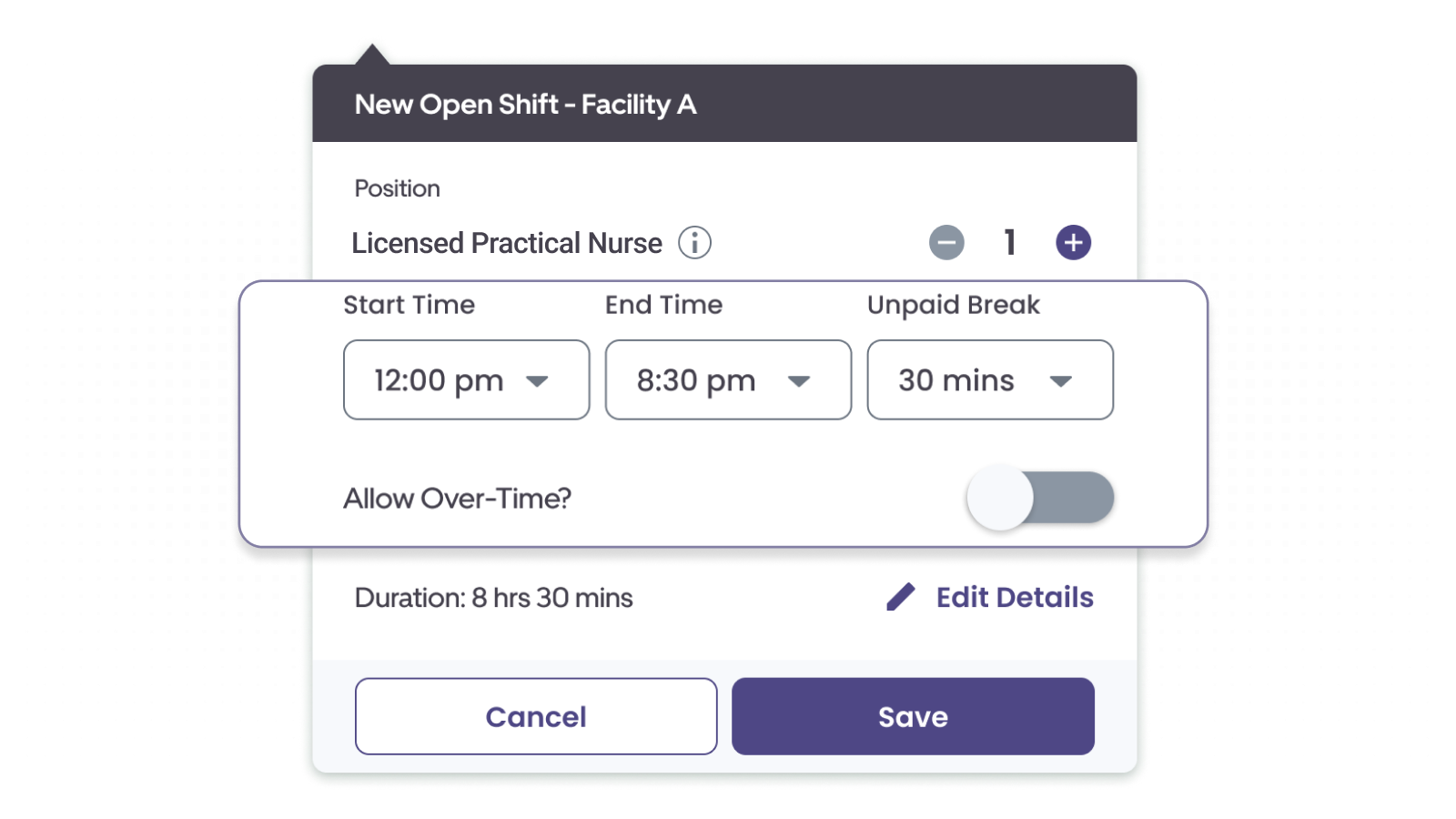1456x819 pixels.
Task: Open the Start Time selector showing 12:00 pm
Action: pyautogui.click(x=466, y=380)
